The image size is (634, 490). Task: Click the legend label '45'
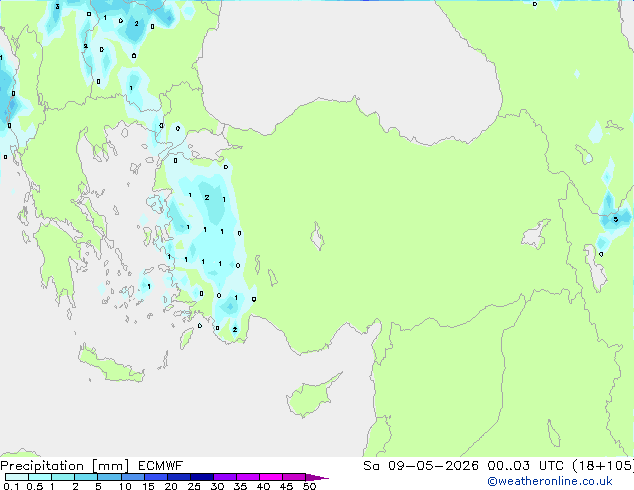pos(286,486)
